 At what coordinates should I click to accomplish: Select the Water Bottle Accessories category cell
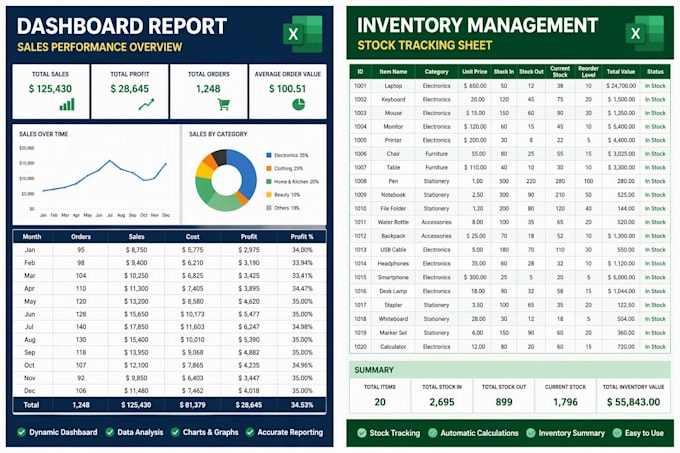pyautogui.click(x=436, y=222)
